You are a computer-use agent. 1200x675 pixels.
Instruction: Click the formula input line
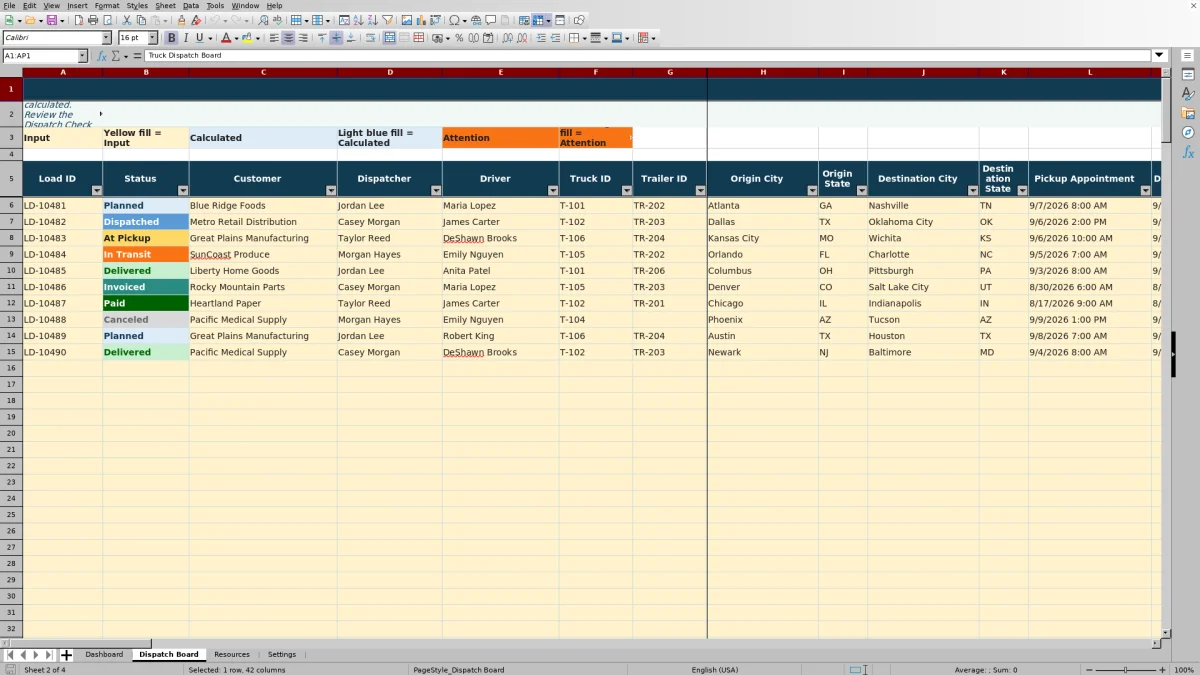(x=648, y=56)
